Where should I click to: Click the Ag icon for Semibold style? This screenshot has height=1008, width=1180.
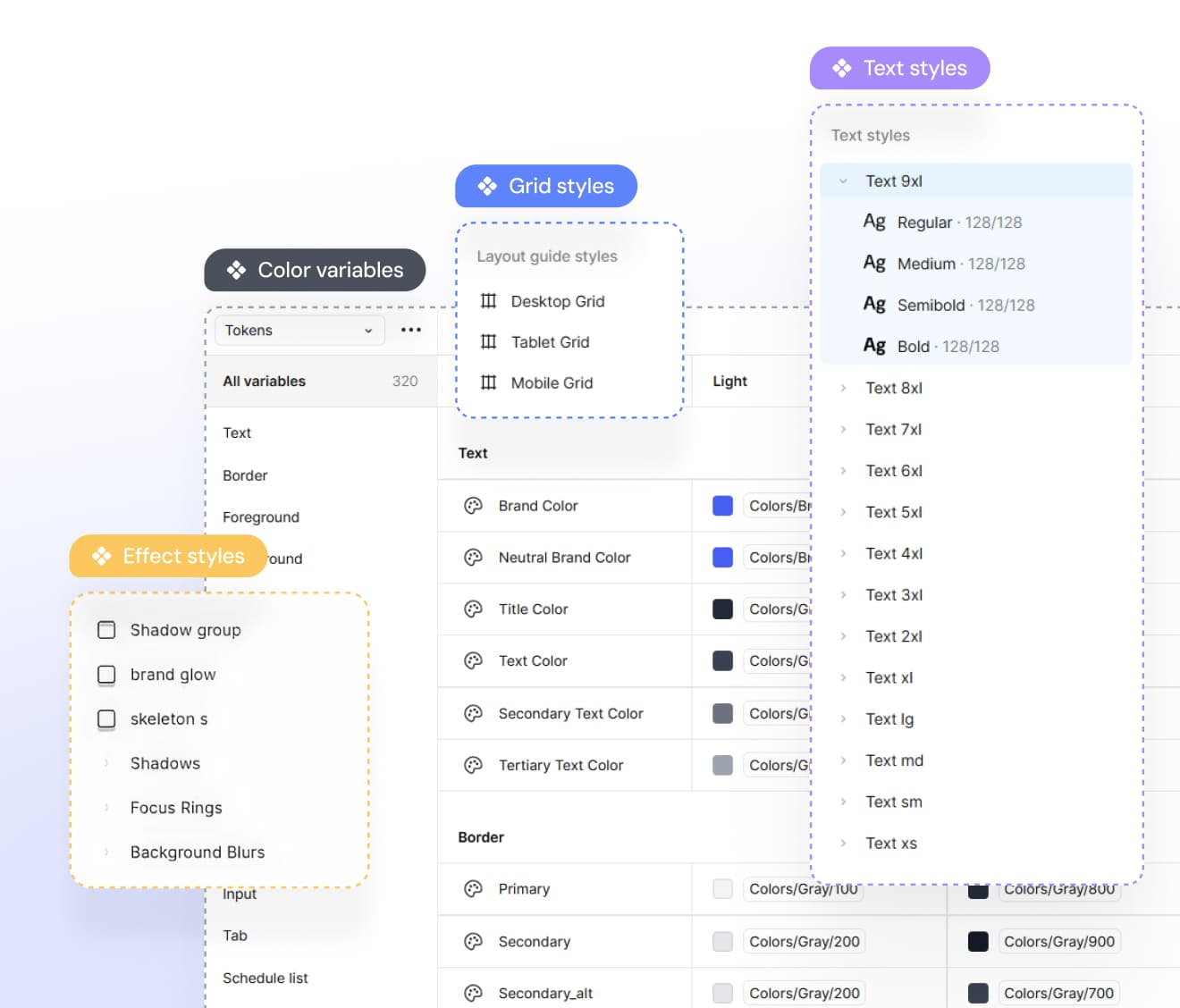coord(874,304)
